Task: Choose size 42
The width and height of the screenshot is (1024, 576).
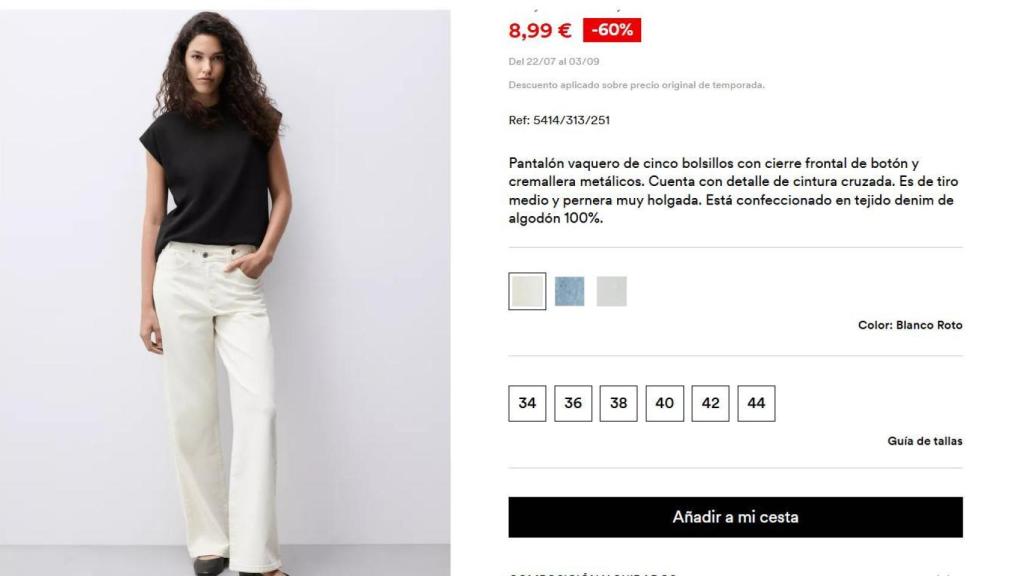Action: pyautogui.click(x=711, y=404)
